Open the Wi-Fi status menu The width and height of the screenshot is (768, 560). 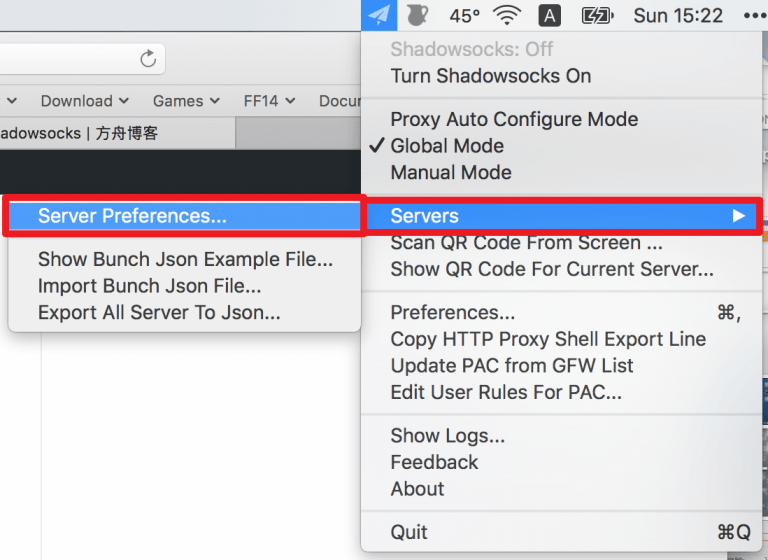tap(507, 15)
